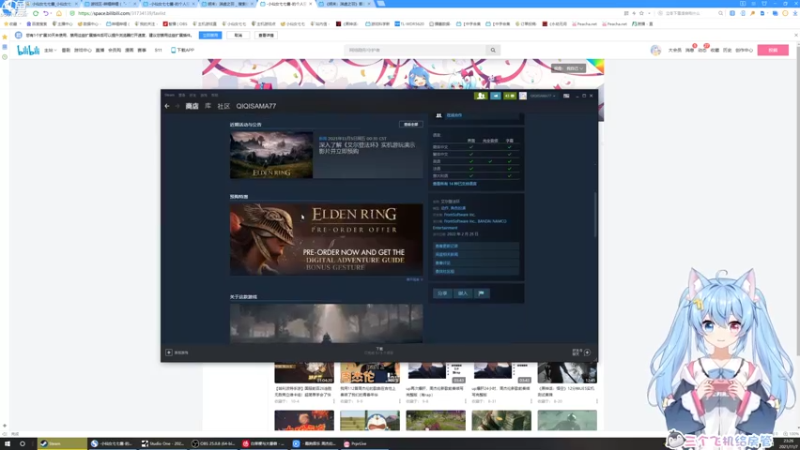The height and width of the screenshot is (450, 800).
Task: Open the Steam menu in the menu bar
Action: click(169, 95)
